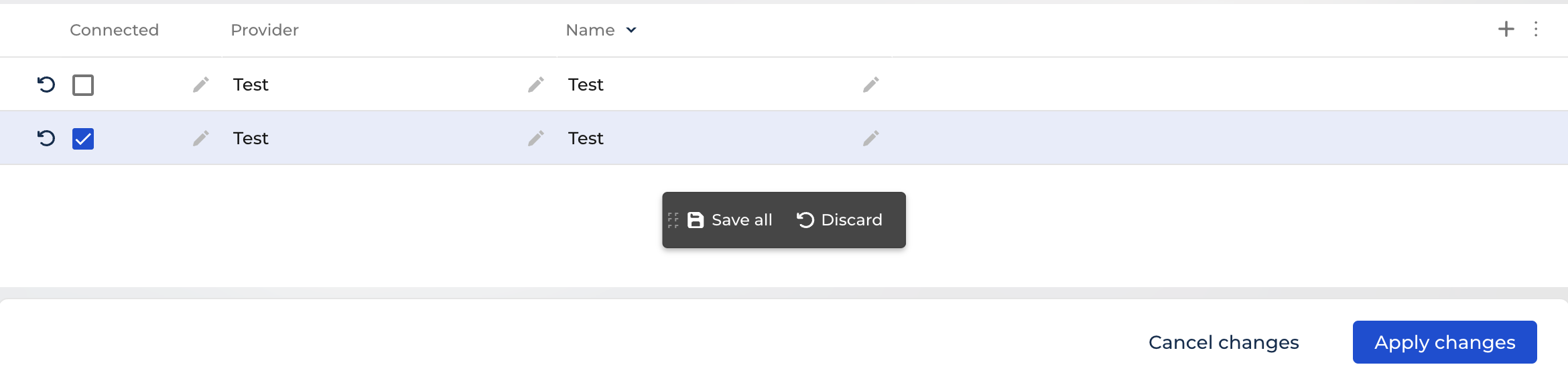This screenshot has width=1568, height=373.
Task: Edit the Name cell in the second row
Action: pyautogui.click(x=871, y=138)
